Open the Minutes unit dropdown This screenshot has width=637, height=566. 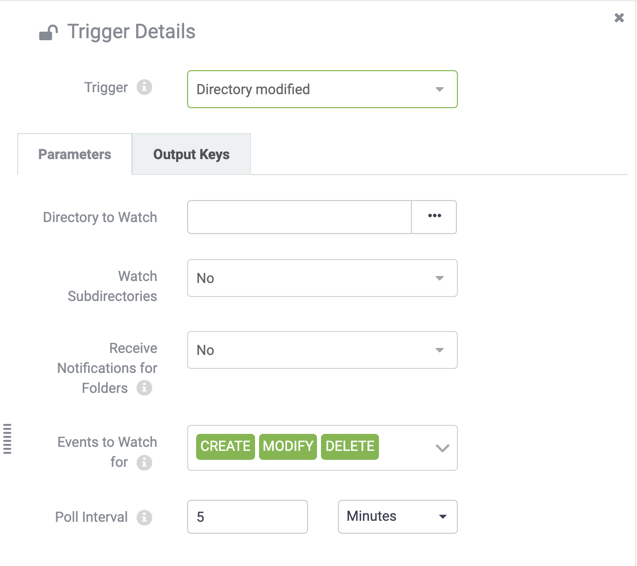(398, 516)
